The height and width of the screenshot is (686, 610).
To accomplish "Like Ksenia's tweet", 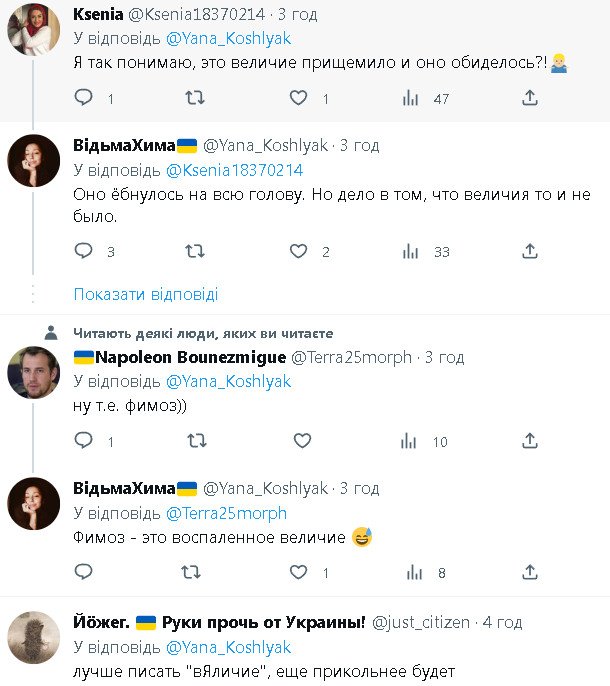I will point(298,98).
